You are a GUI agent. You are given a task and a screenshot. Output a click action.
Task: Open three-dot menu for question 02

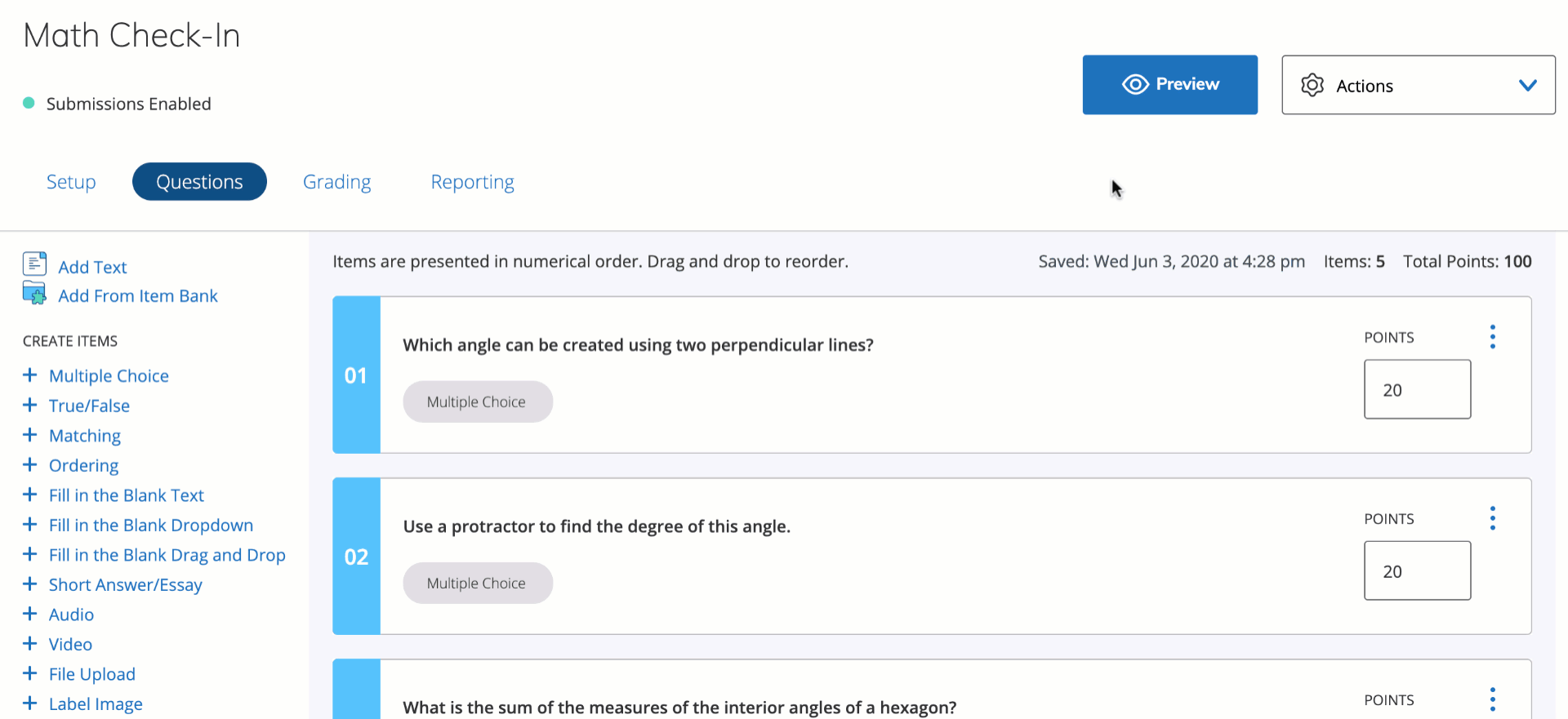tap(1492, 518)
